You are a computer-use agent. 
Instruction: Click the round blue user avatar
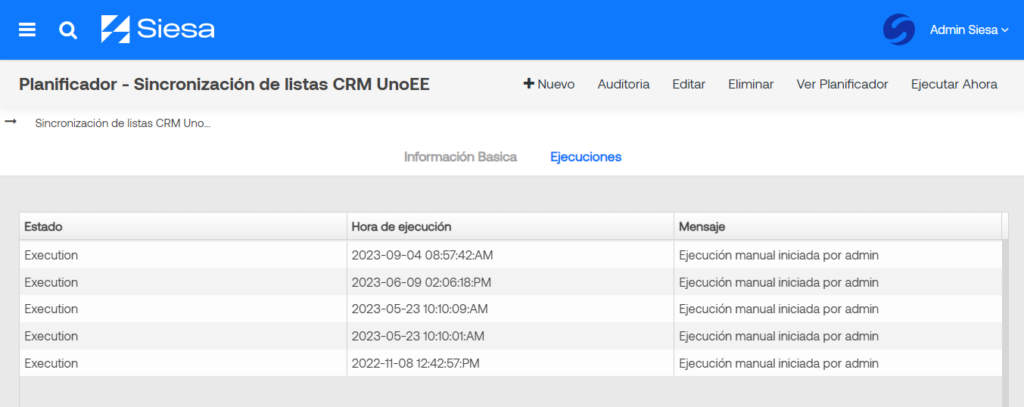click(x=898, y=30)
